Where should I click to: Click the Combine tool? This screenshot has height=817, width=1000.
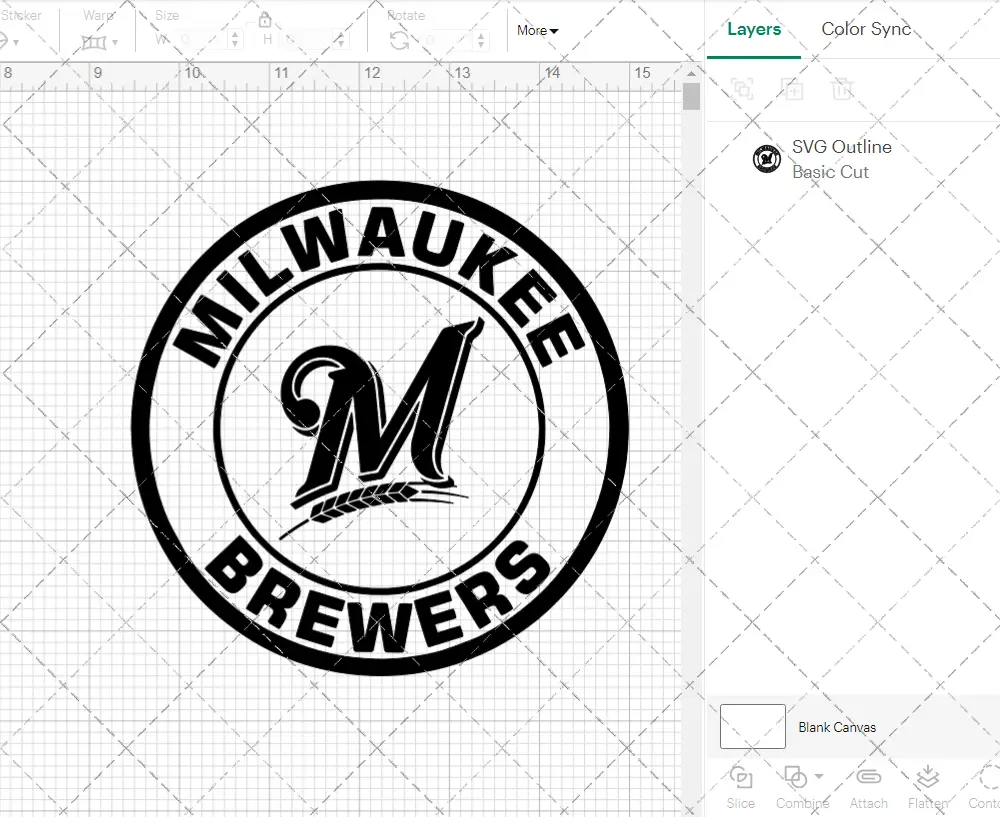click(802, 788)
